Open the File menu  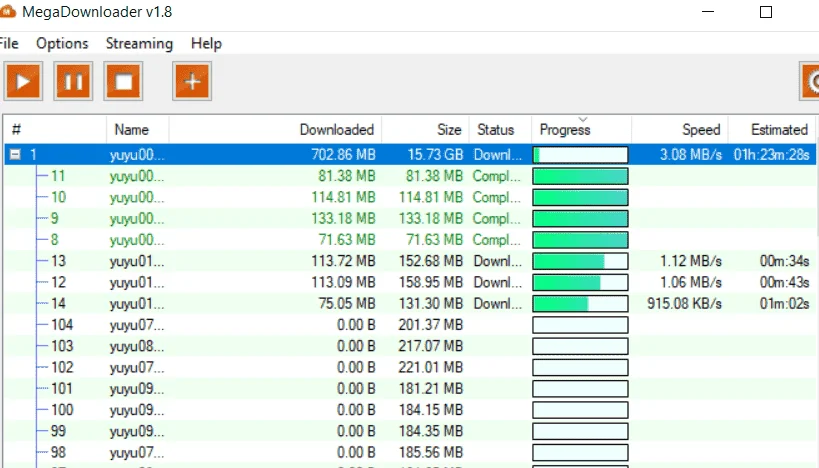point(9,43)
